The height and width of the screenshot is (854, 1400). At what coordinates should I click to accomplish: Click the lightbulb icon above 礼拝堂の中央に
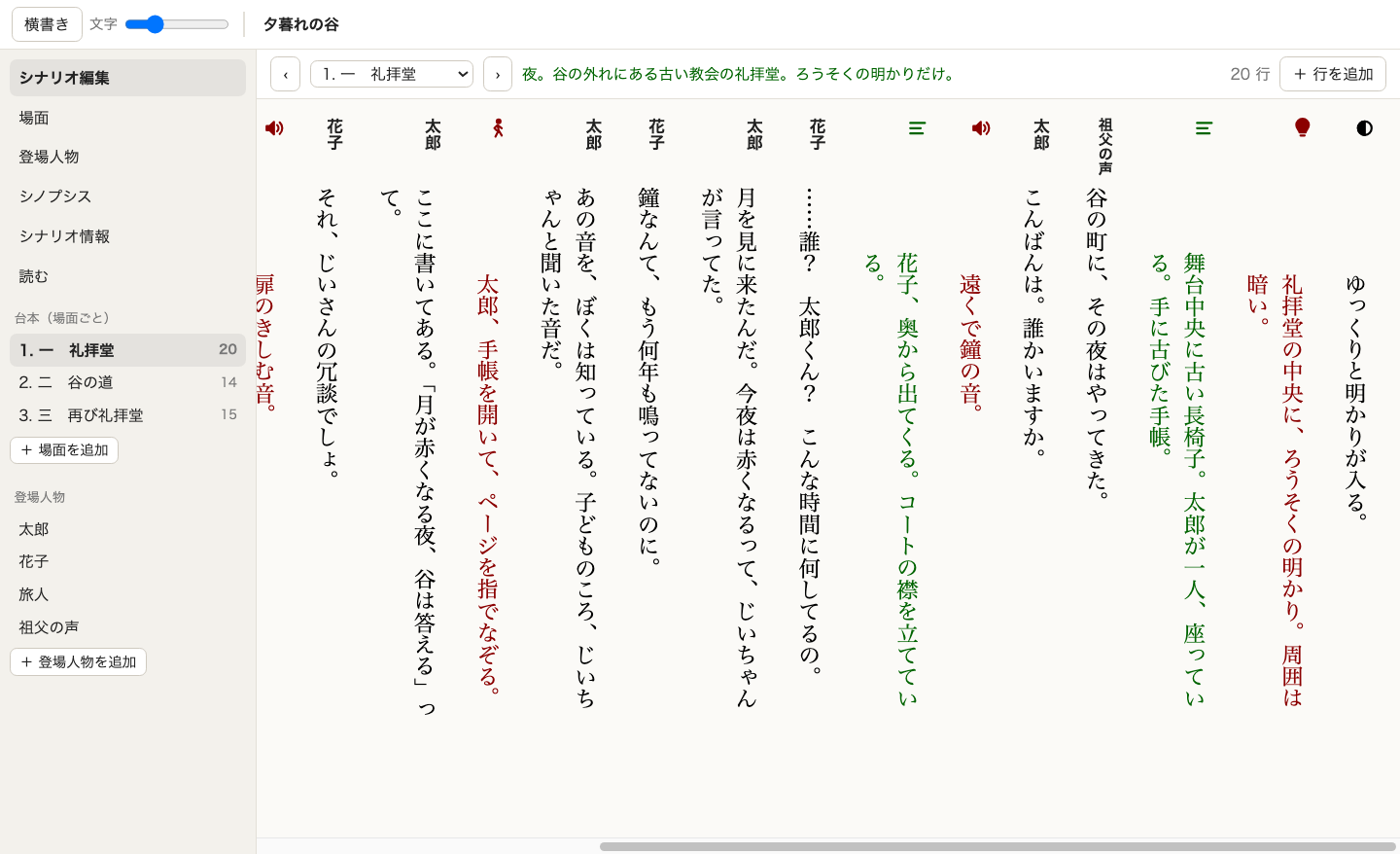[x=1303, y=127]
